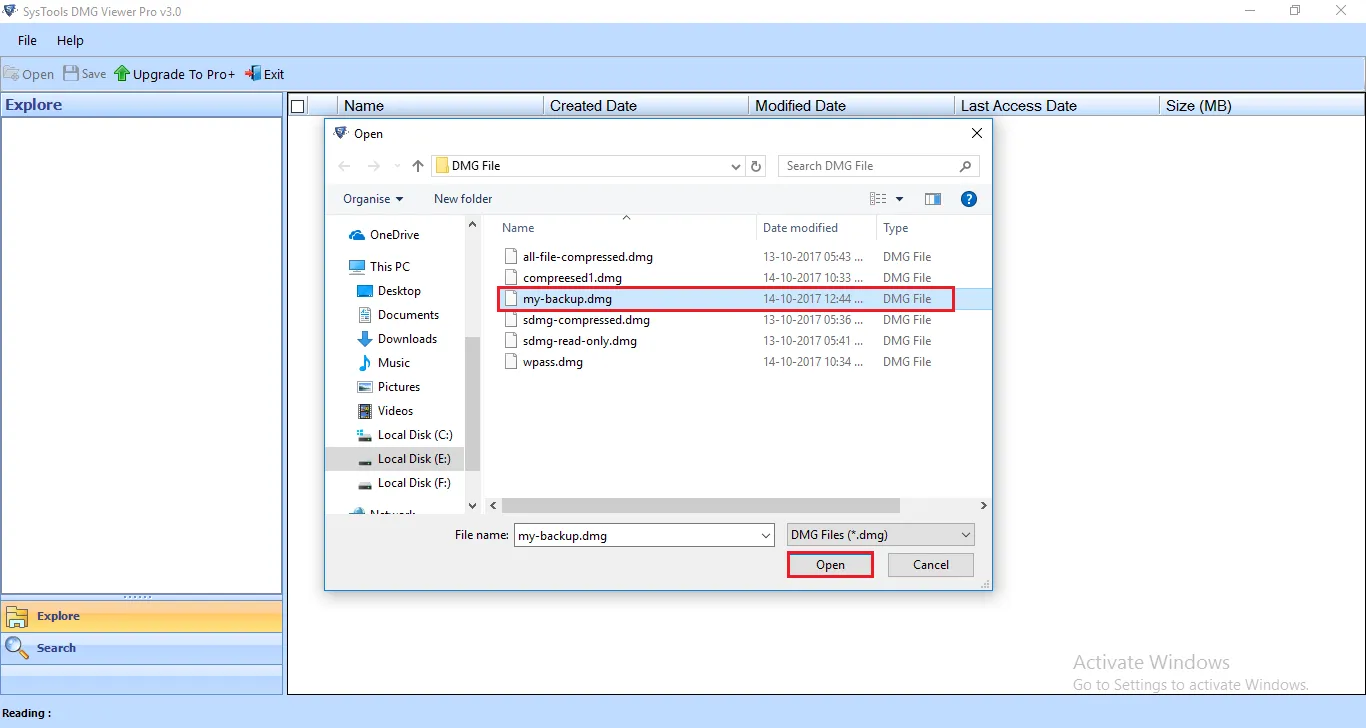Screen dimensions: 1366x728
Task: Switch to the Explore pane tab
Action: pos(142,616)
